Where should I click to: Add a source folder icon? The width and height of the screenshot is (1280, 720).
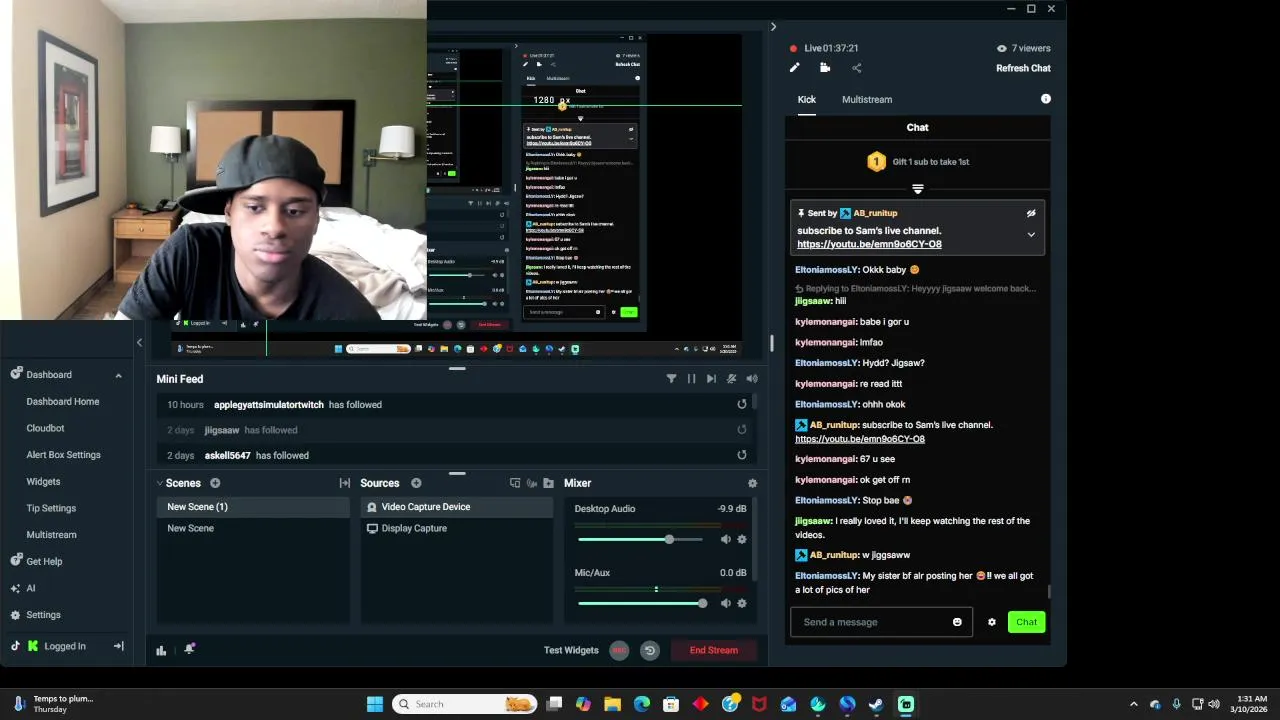click(548, 483)
